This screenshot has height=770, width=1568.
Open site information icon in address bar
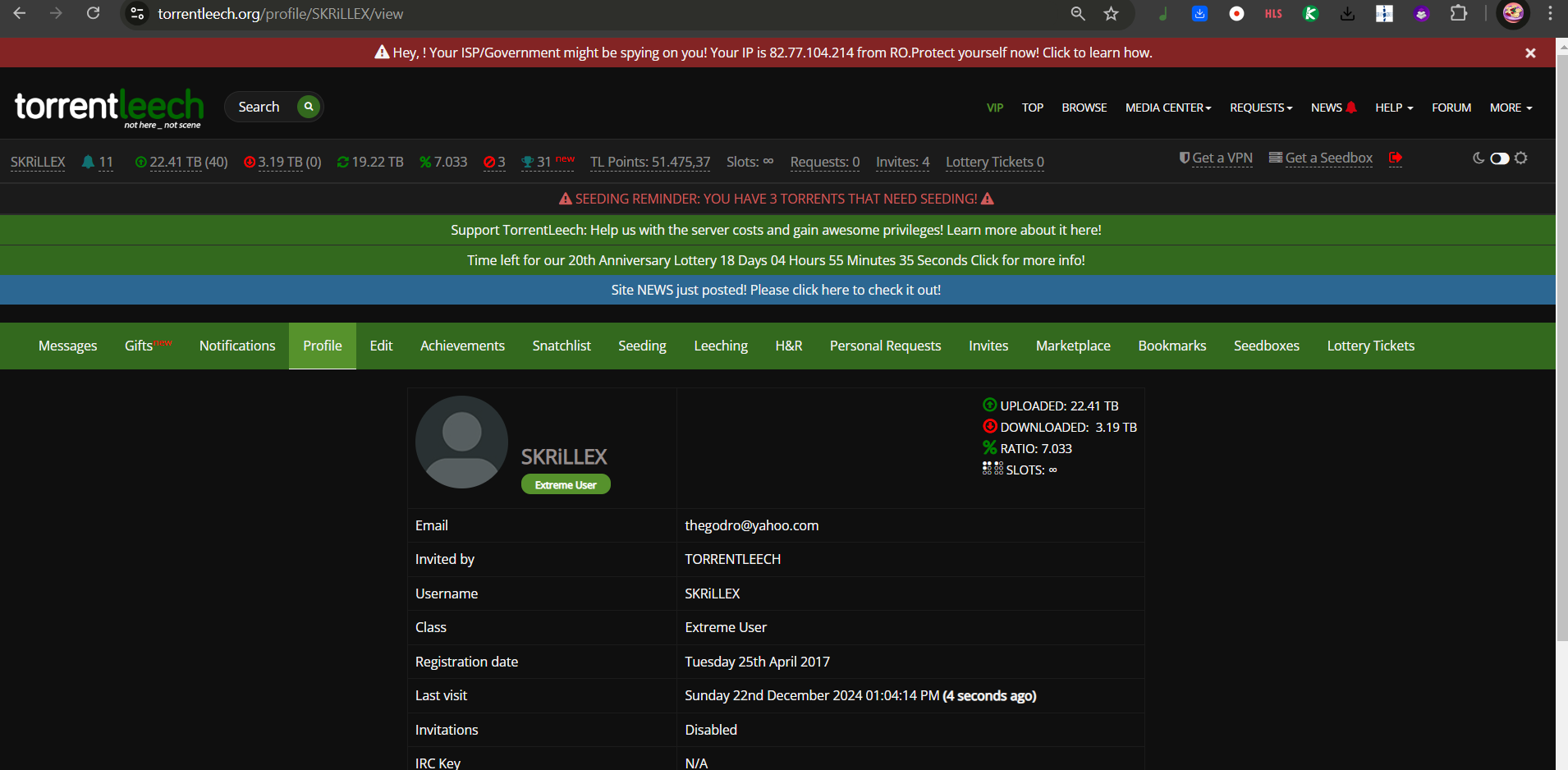pyautogui.click(x=138, y=14)
